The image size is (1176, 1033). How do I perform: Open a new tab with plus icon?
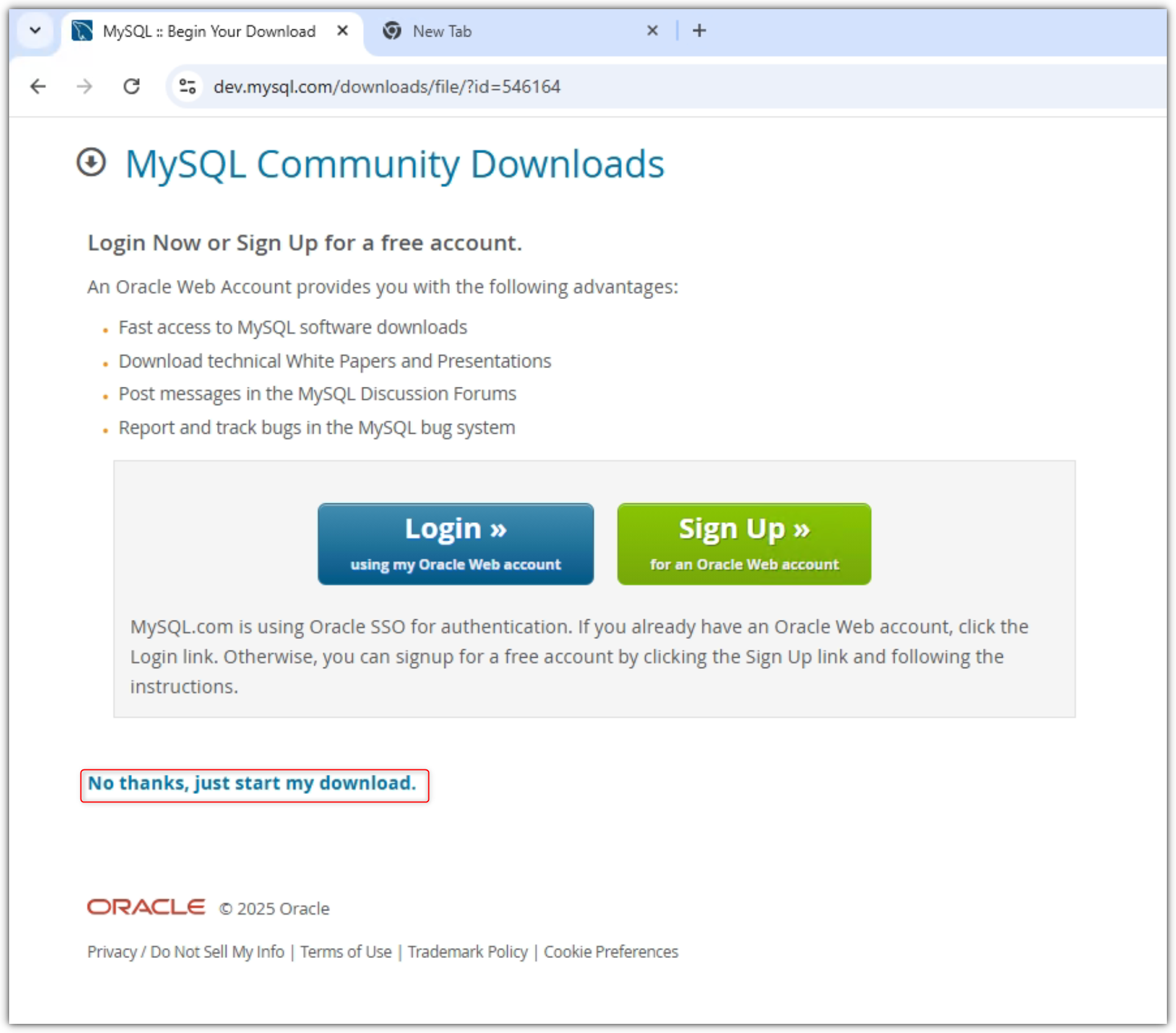pos(699,31)
